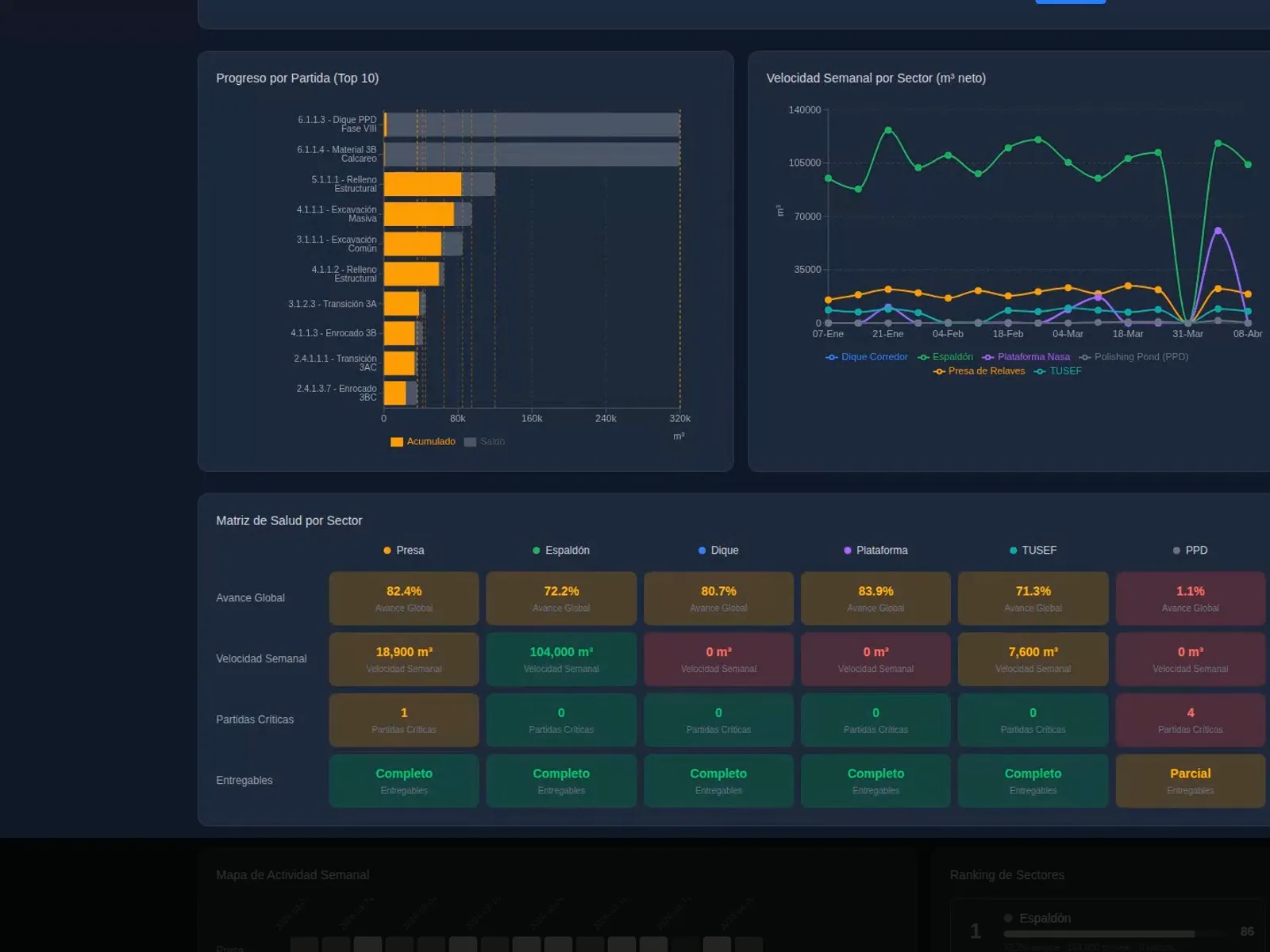
Task: Click the PPD 1.1% Avance Global card
Action: pos(1190,598)
